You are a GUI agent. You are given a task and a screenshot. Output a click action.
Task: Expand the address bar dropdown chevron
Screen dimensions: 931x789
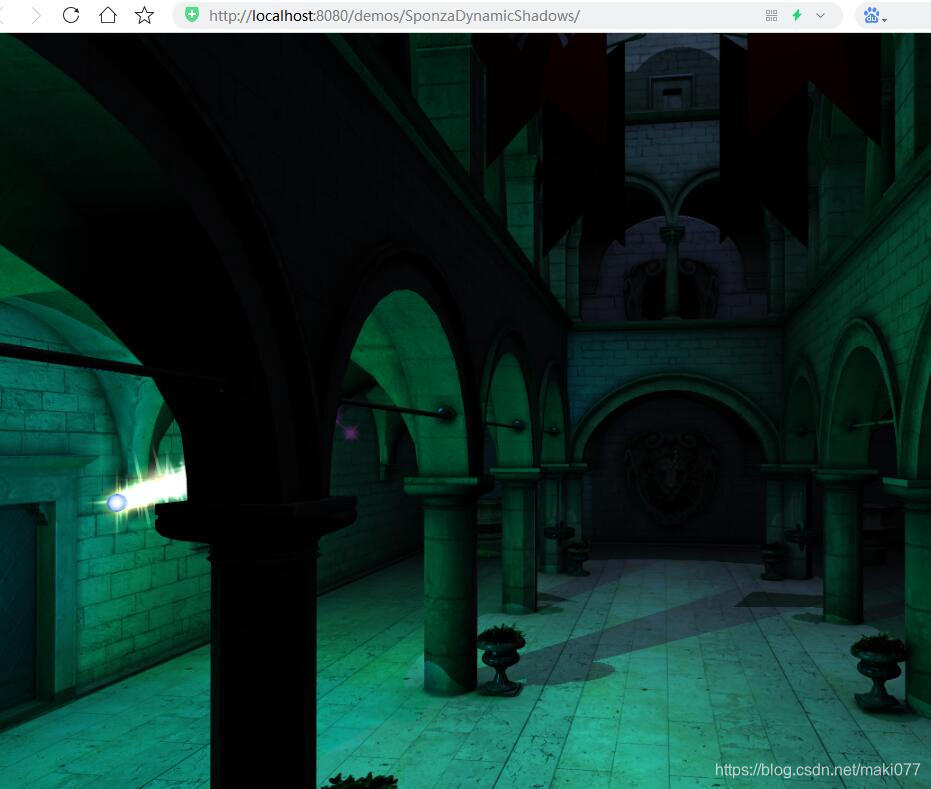pyautogui.click(x=821, y=15)
